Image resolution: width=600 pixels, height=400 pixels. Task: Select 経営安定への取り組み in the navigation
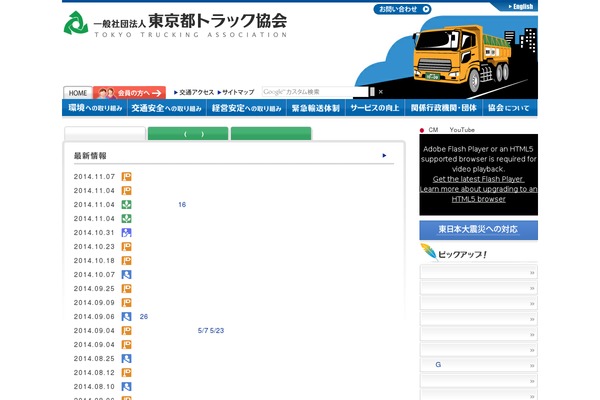pos(246,108)
